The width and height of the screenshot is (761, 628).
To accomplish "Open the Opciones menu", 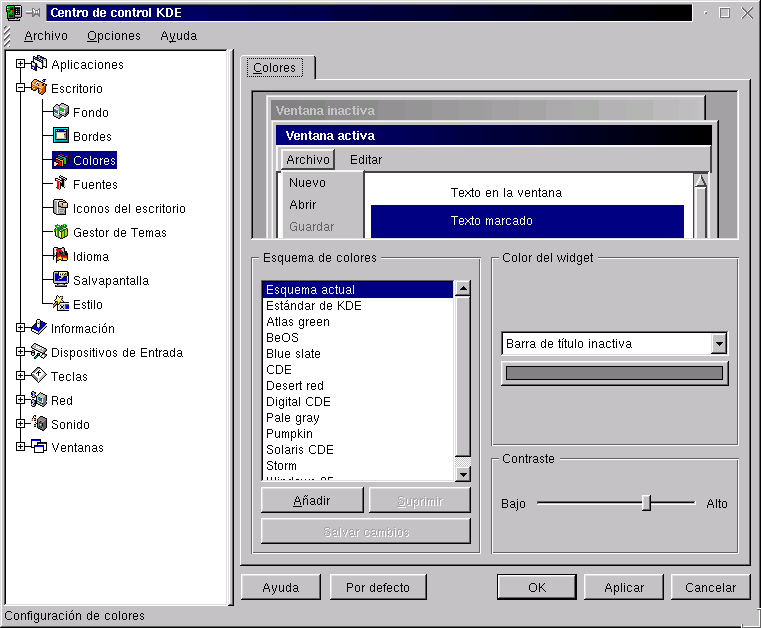I will pyautogui.click(x=113, y=35).
